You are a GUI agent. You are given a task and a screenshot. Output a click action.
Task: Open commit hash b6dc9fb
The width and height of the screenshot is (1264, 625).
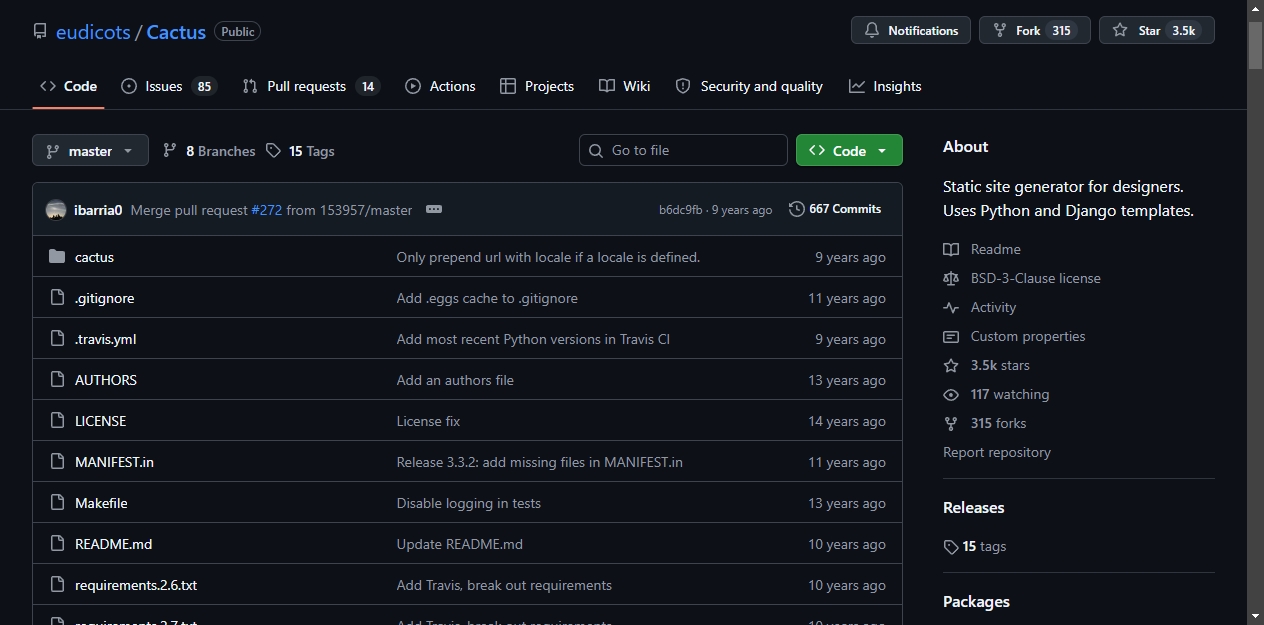point(680,210)
